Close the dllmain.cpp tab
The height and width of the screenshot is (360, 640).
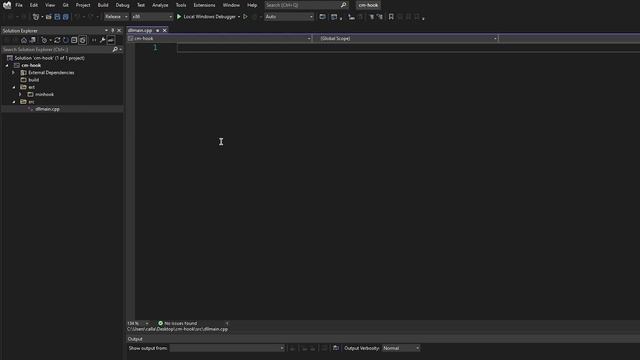[x=165, y=30]
